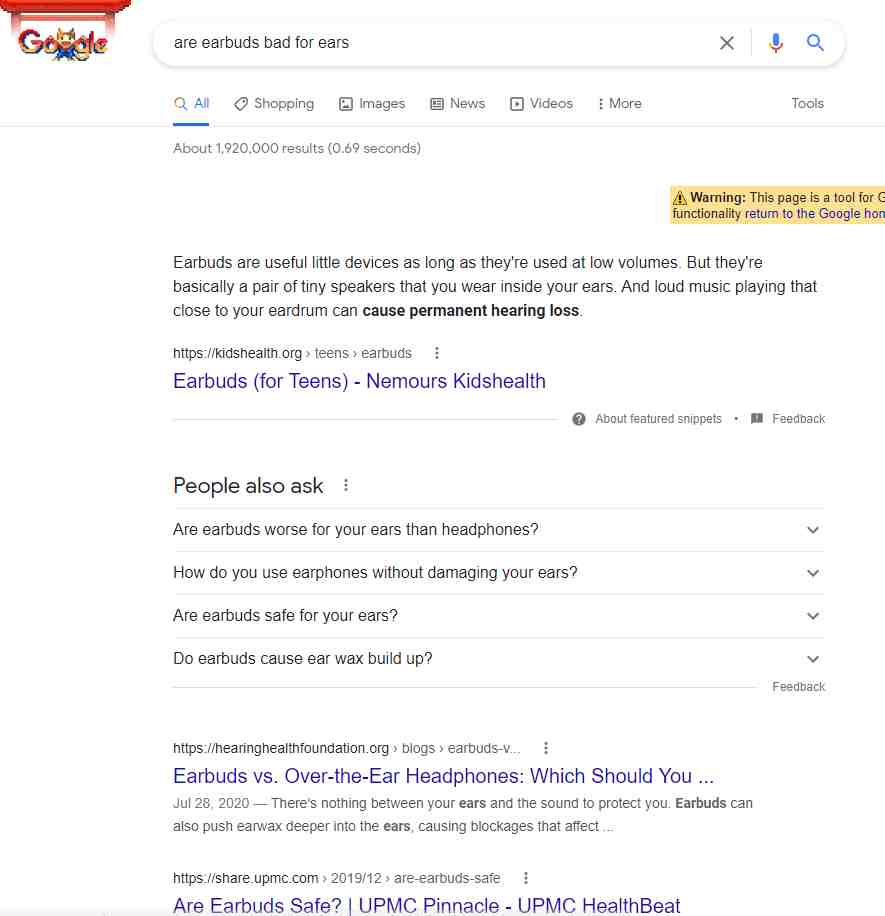Switch to the Shopping tab
The image size is (885, 916).
[x=274, y=104]
